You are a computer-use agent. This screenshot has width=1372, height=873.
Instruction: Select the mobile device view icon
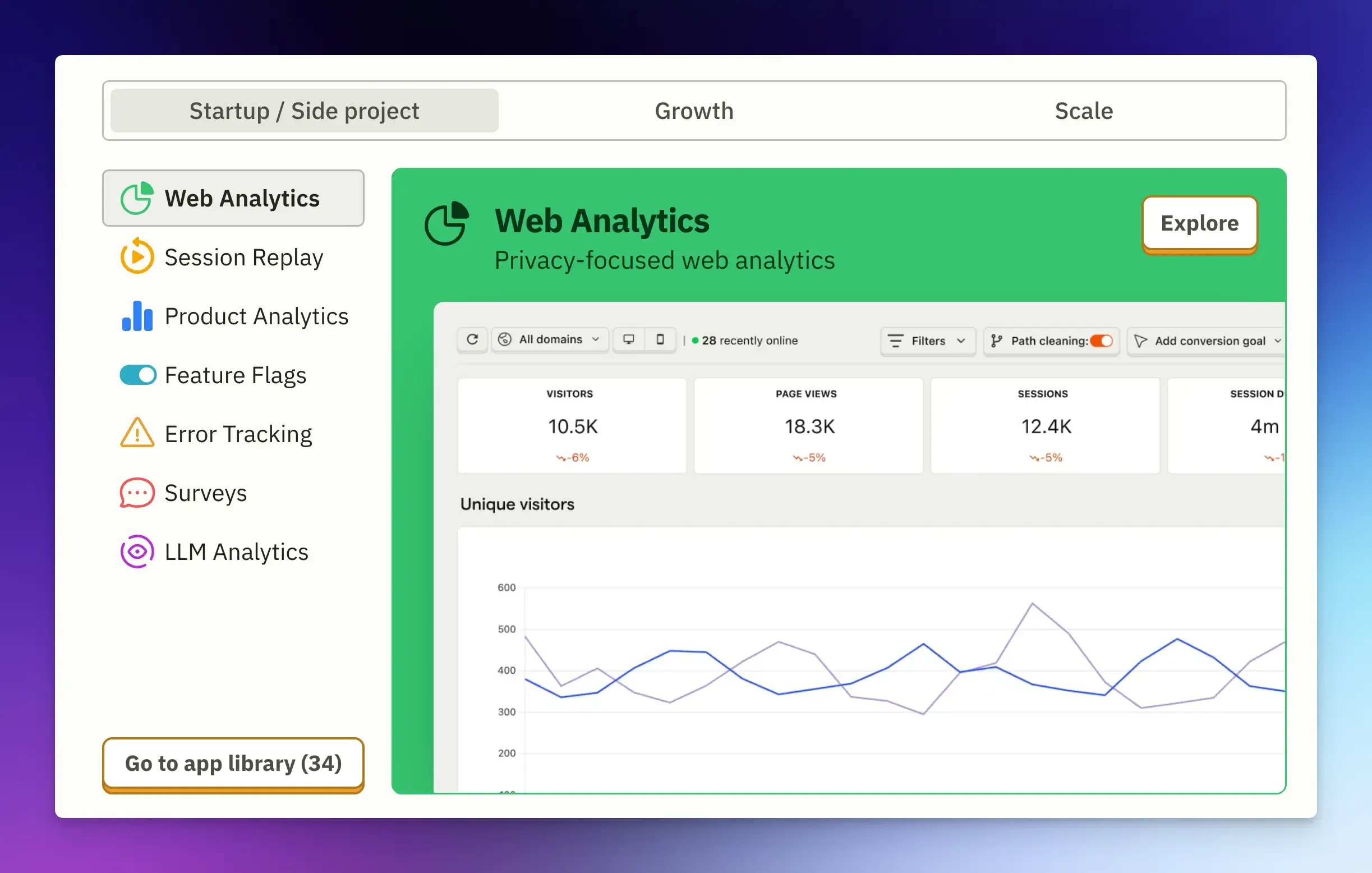pyautogui.click(x=660, y=339)
